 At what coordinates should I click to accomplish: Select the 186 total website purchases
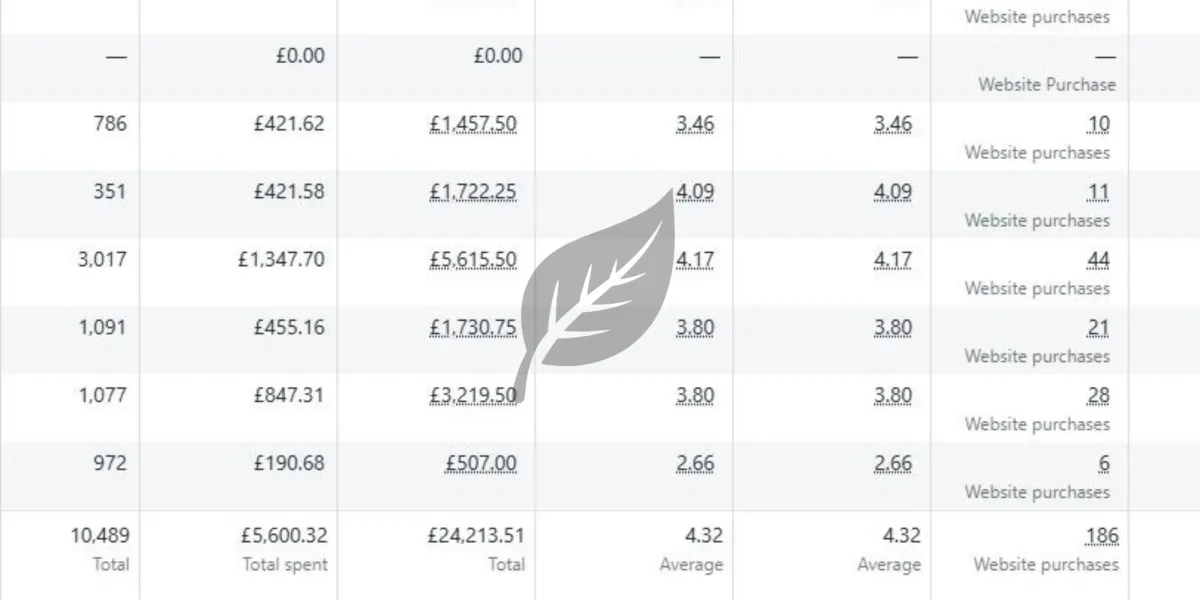click(1102, 536)
